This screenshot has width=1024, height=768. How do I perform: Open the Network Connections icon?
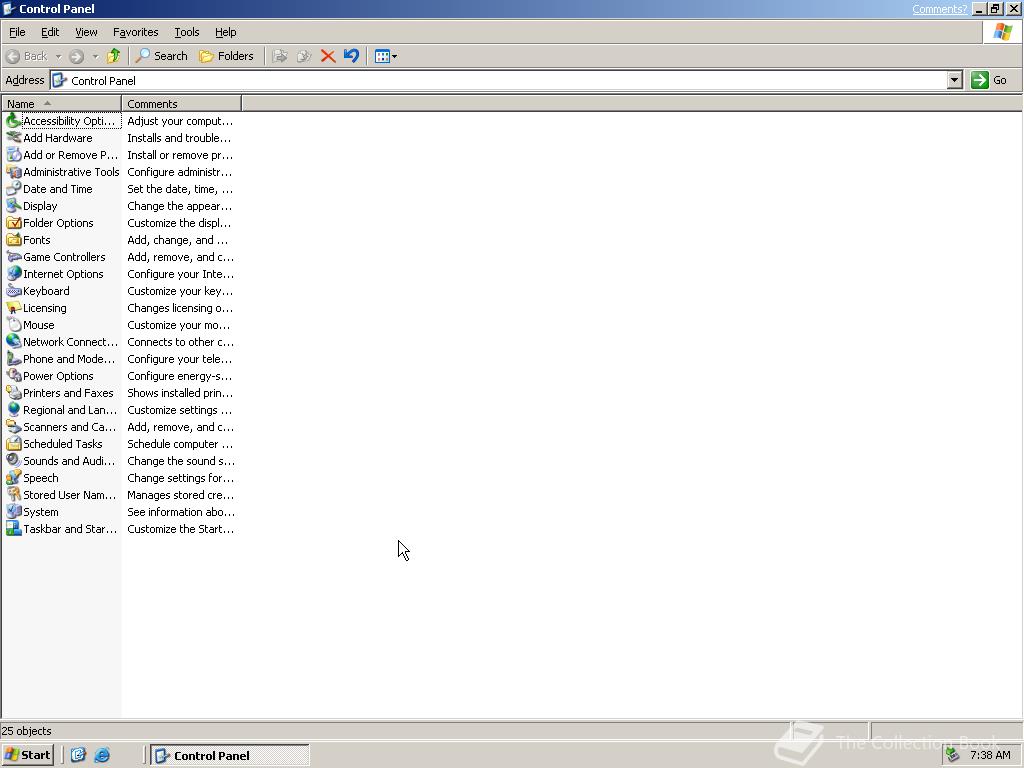(x=13, y=342)
